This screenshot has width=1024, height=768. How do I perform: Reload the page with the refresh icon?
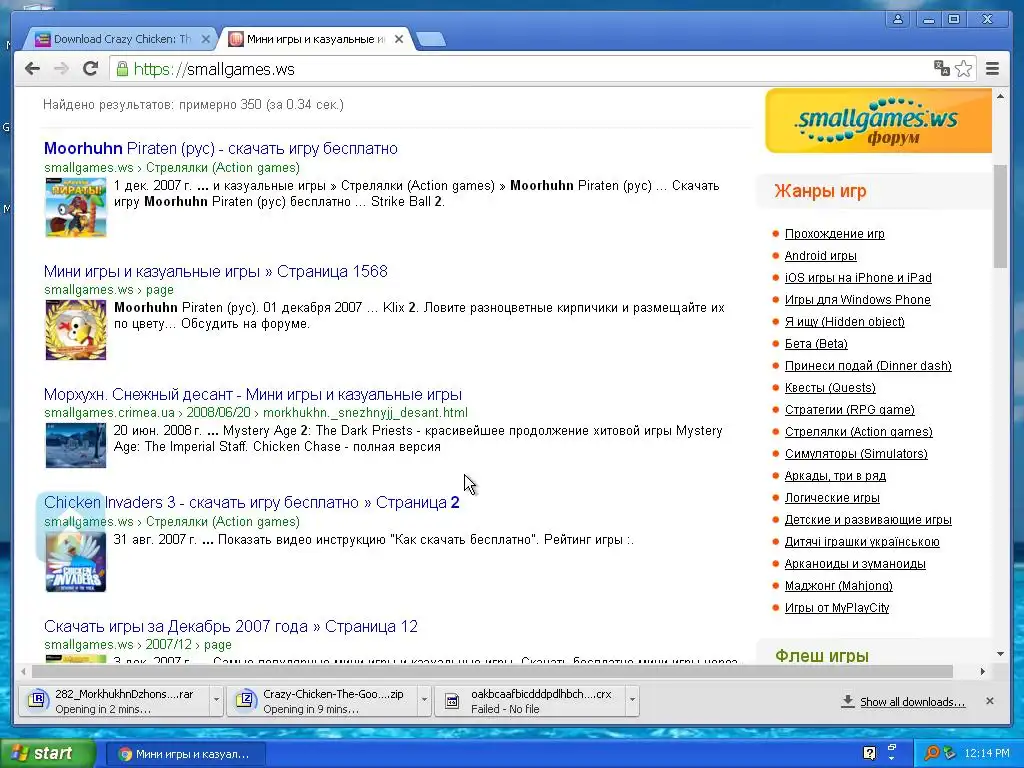point(90,69)
